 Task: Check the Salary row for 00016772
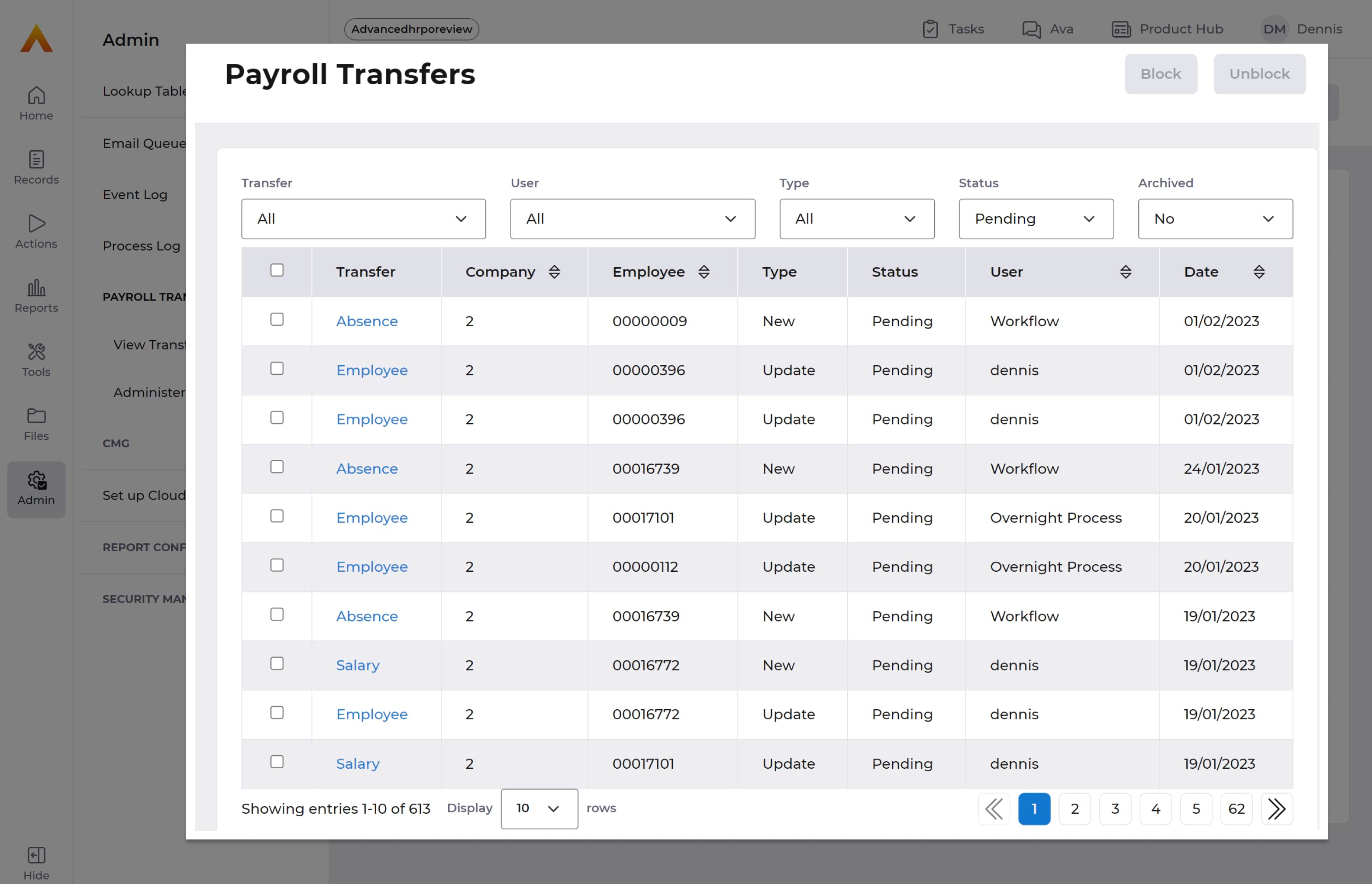click(277, 663)
